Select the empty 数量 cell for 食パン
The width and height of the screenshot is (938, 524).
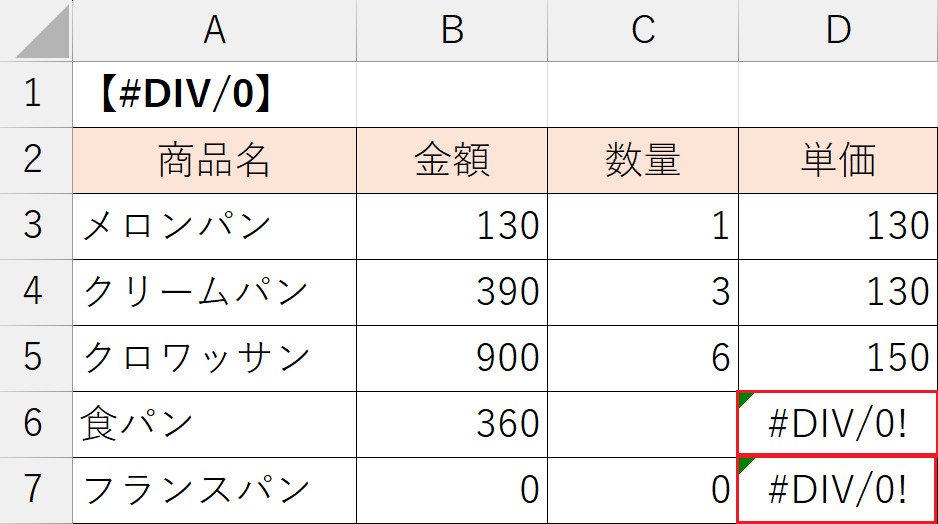642,424
